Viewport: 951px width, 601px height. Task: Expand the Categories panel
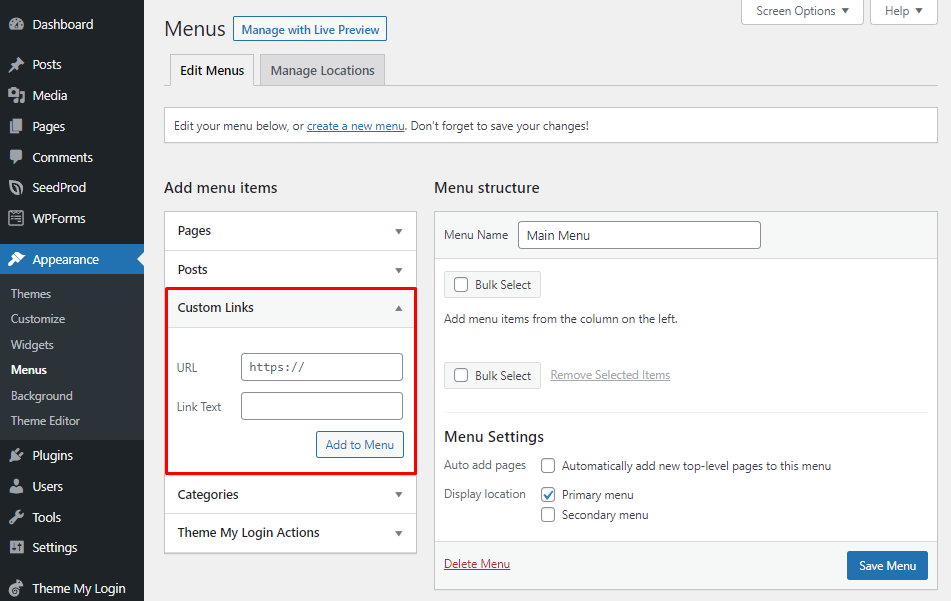(x=290, y=494)
